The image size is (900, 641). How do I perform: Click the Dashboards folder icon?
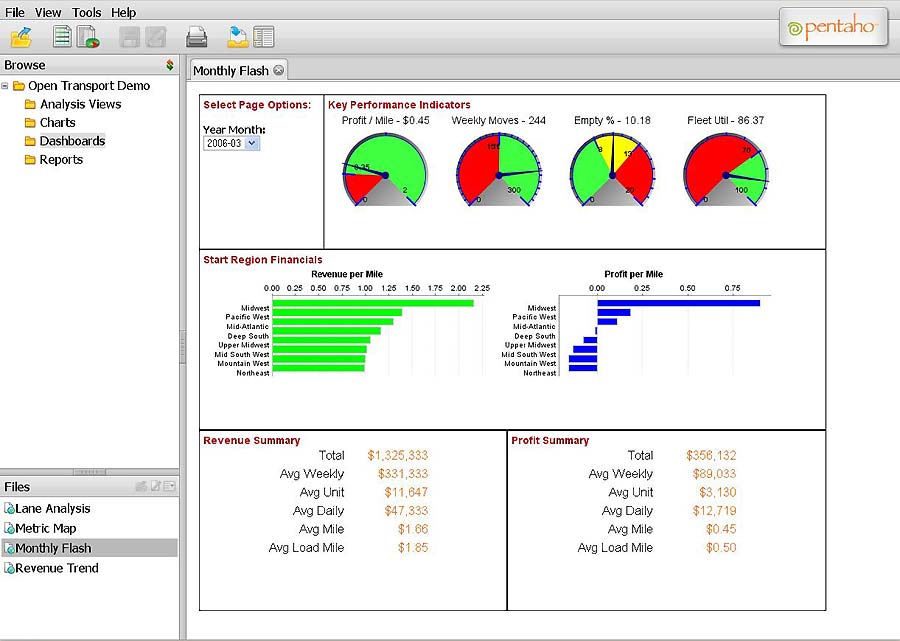(30, 141)
